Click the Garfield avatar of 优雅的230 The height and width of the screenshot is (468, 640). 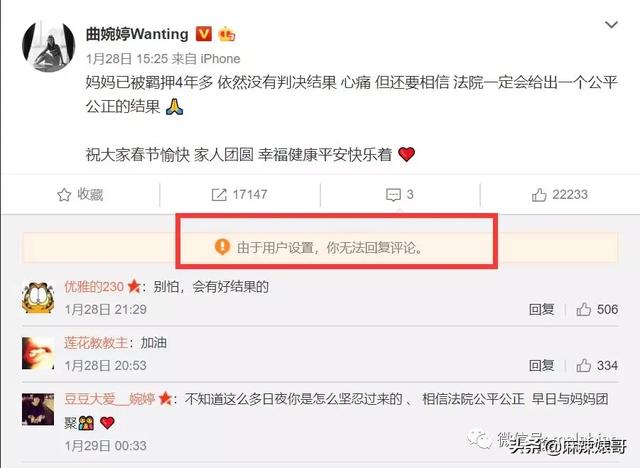[38, 298]
